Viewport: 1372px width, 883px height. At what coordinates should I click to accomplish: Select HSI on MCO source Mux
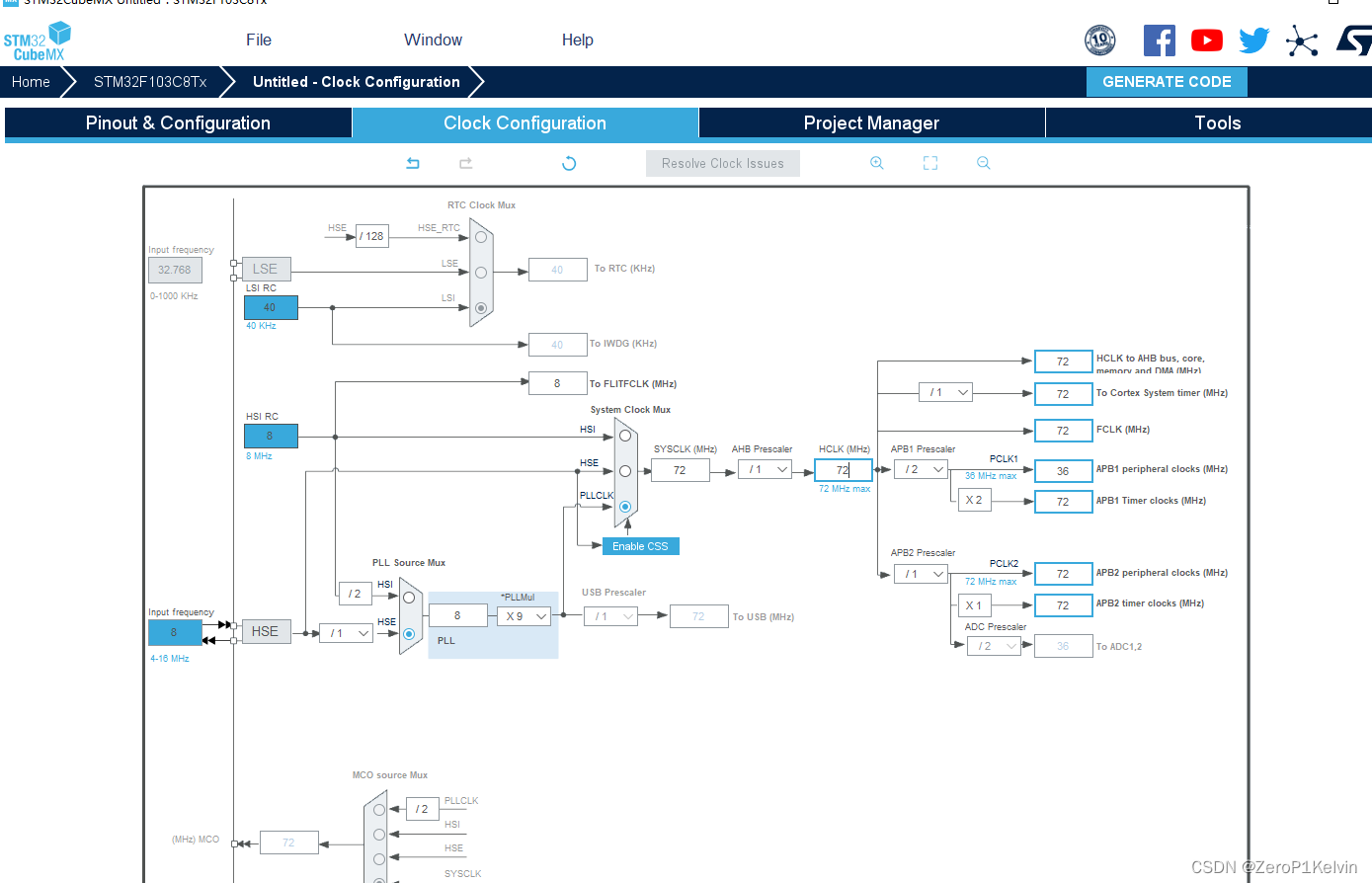(379, 835)
